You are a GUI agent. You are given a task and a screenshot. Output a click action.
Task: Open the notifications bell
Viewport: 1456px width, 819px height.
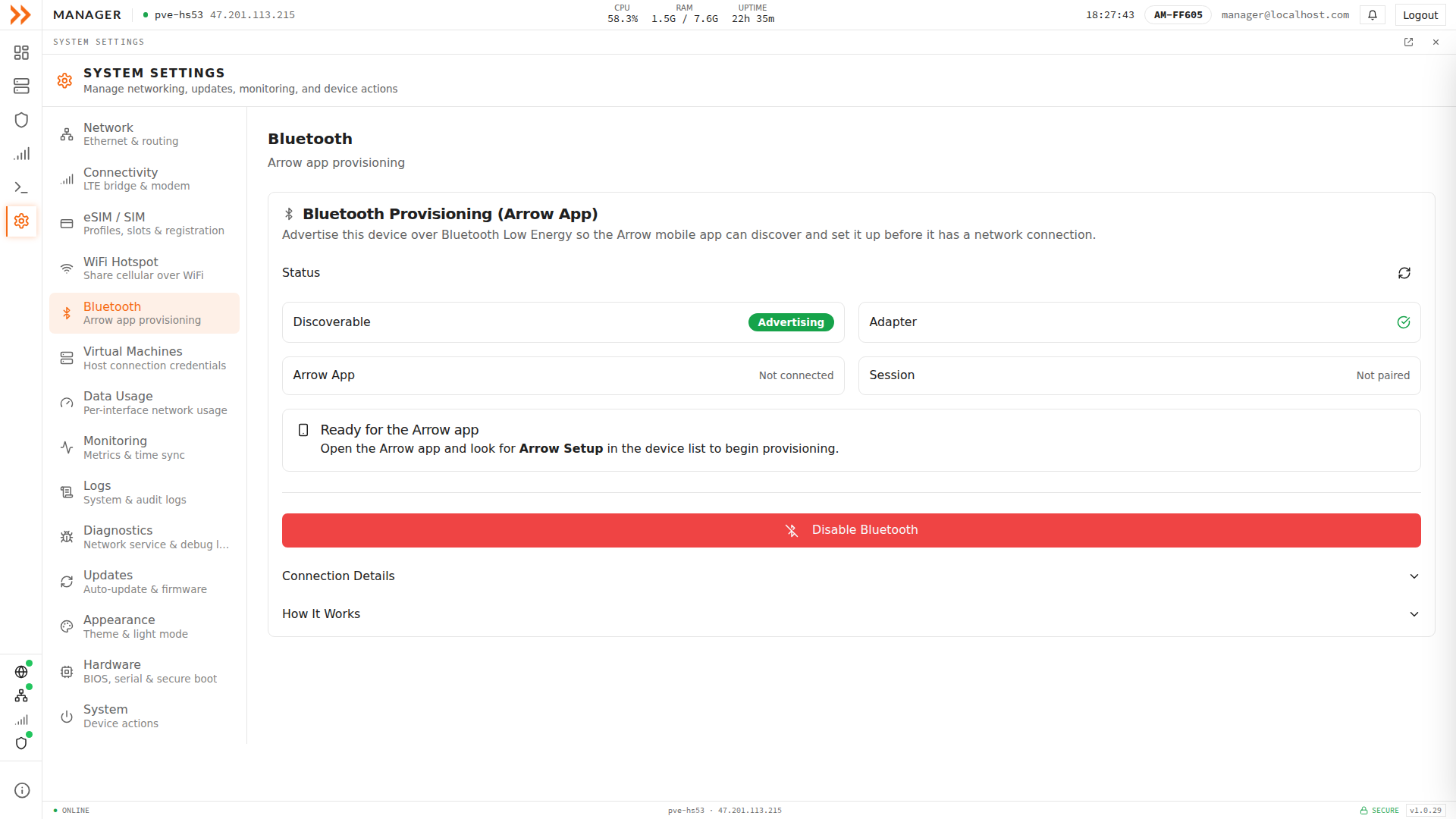(1373, 15)
